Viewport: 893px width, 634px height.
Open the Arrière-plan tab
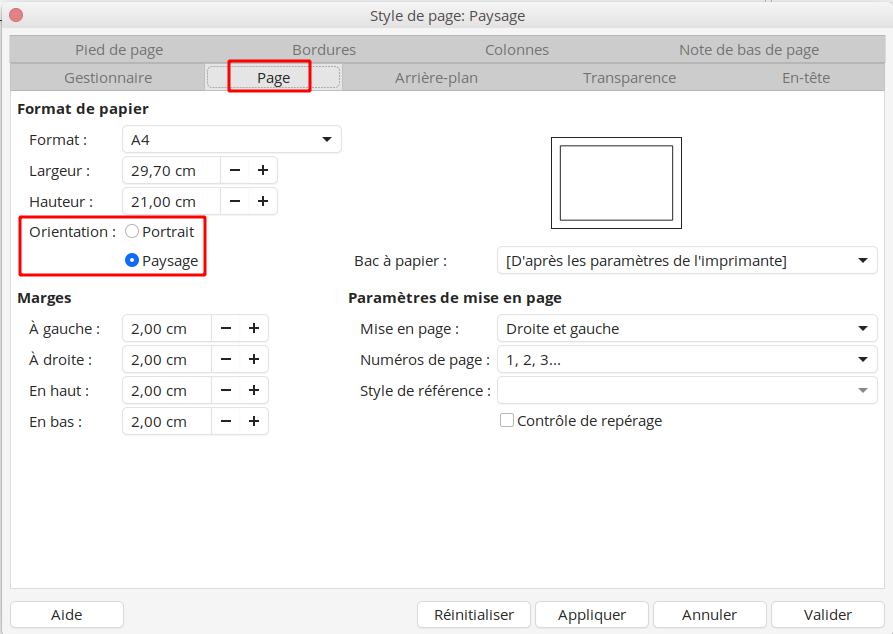(436, 78)
